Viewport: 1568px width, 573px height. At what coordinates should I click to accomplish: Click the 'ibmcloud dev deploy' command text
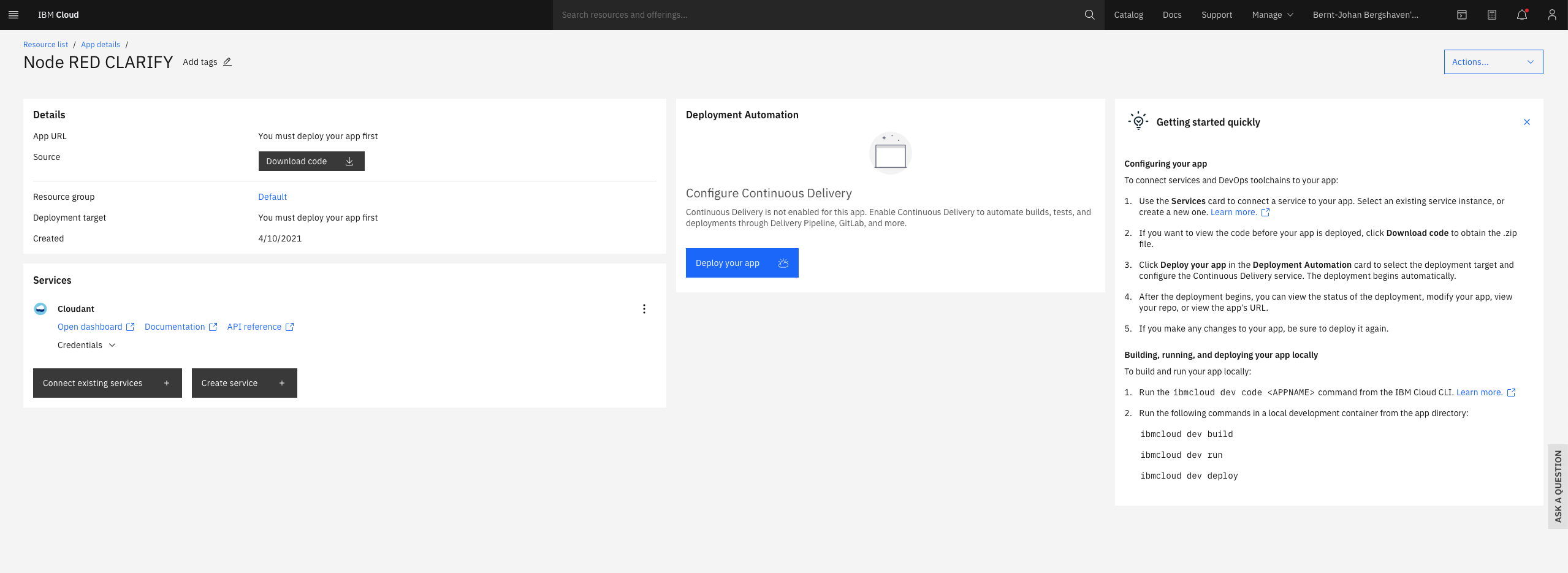coord(1189,476)
